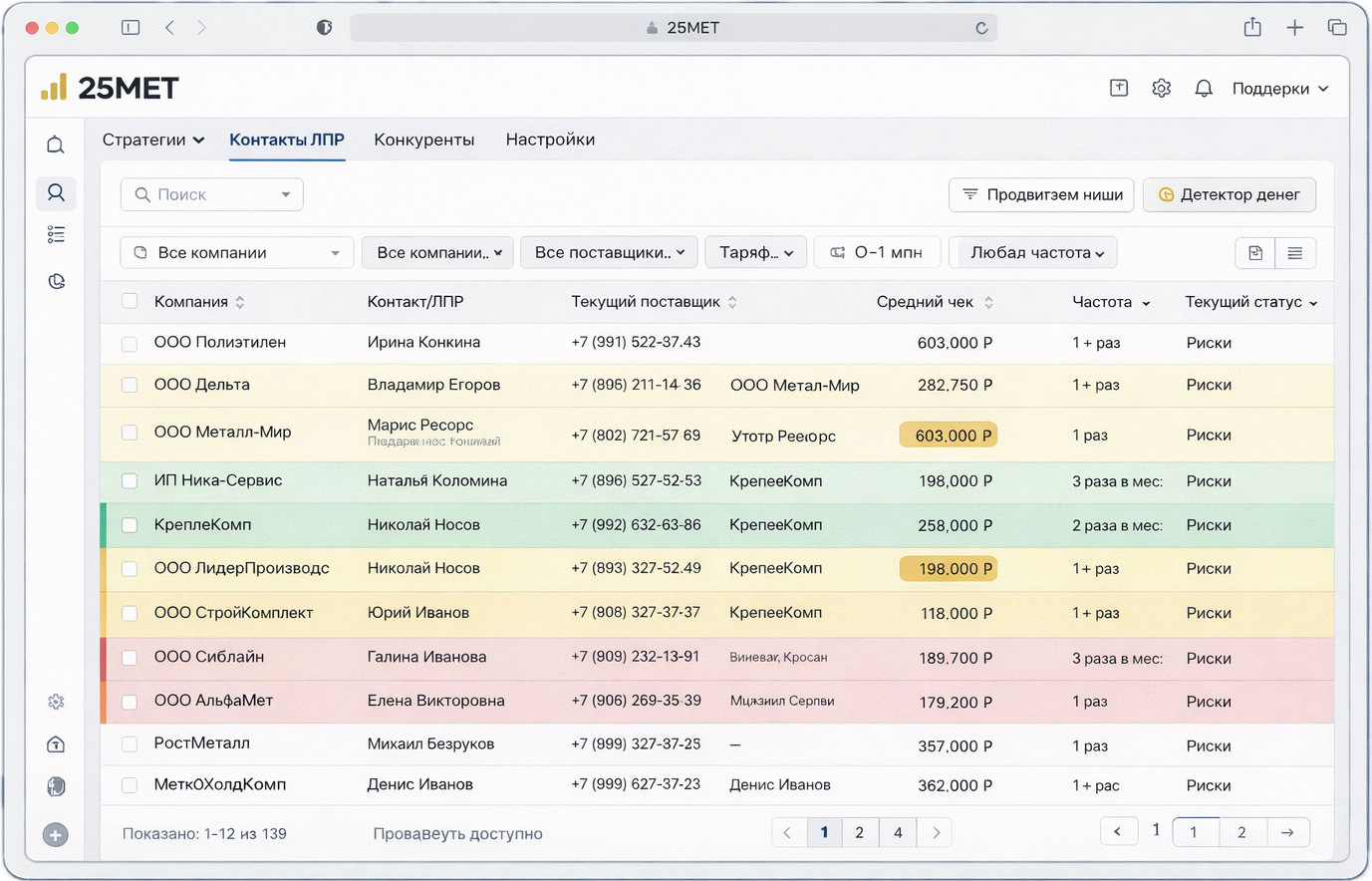1372x881 pixels.
Task: Click the Детектор денег button
Action: pyautogui.click(x=1229, y=194)
